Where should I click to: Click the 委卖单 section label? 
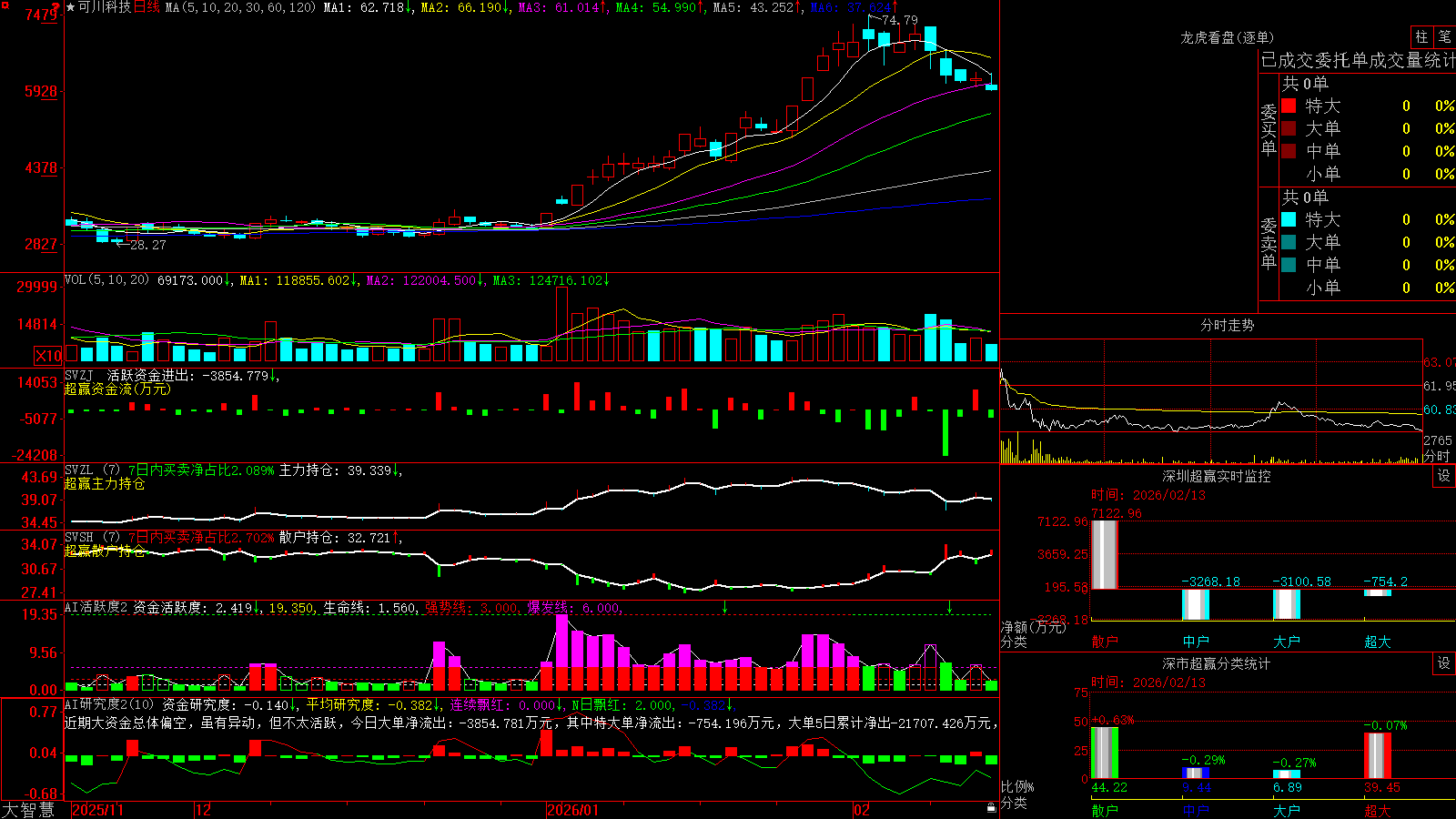tap(1269, 243)
